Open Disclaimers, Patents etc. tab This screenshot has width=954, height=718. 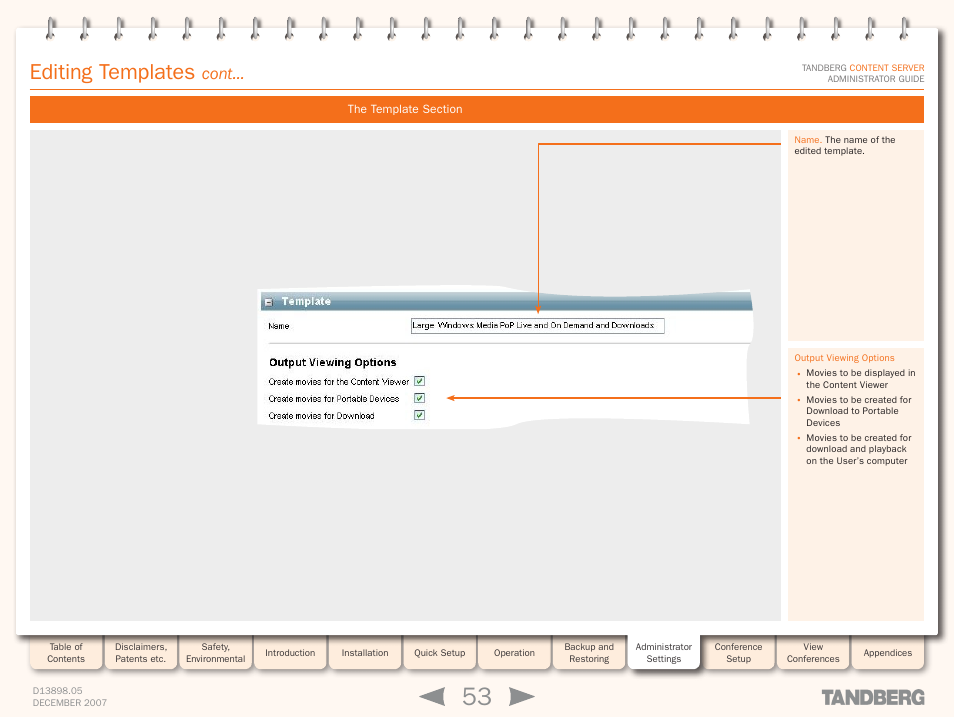(x=141, y=653)
